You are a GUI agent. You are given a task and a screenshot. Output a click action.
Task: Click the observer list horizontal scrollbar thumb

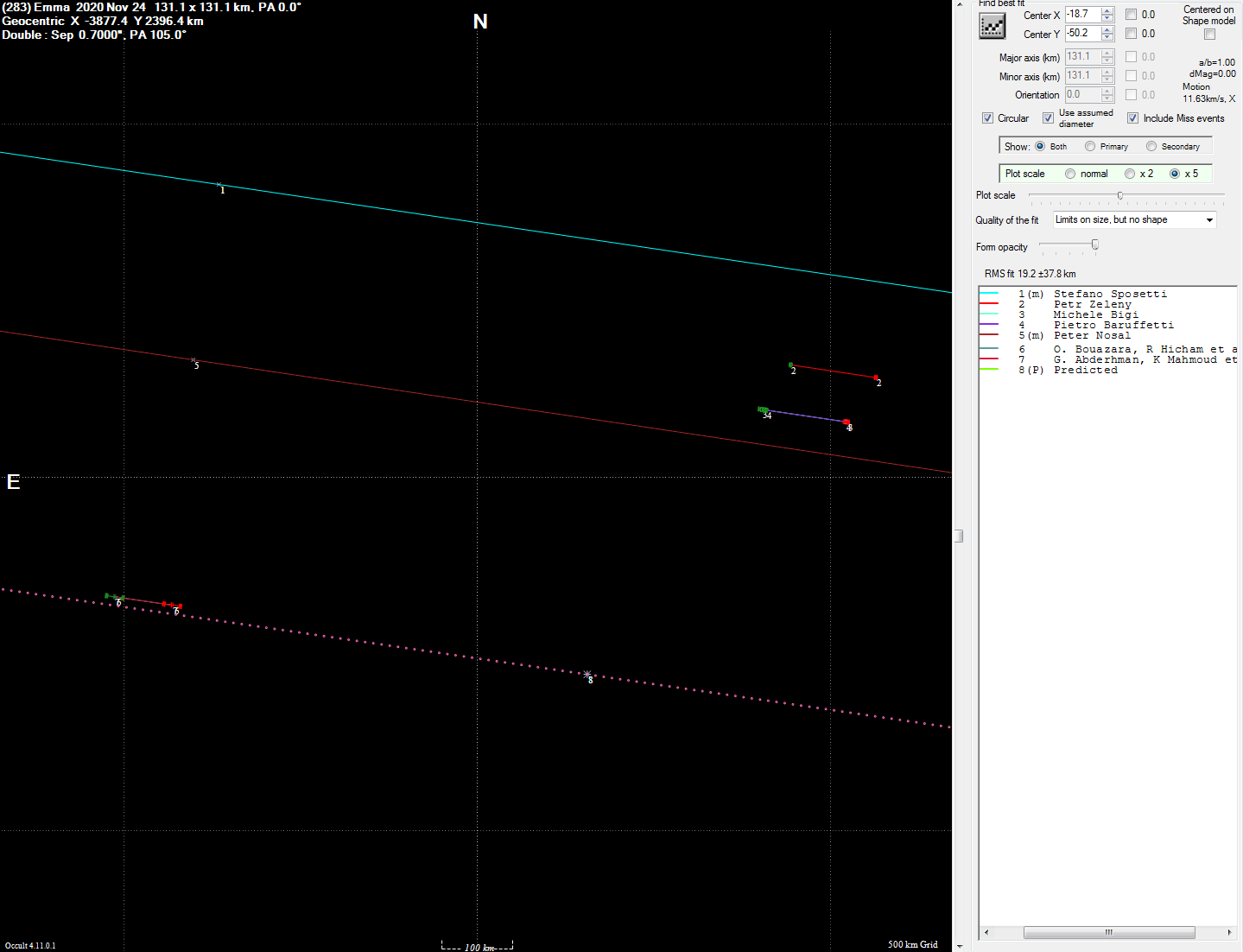click(1109, 932)
